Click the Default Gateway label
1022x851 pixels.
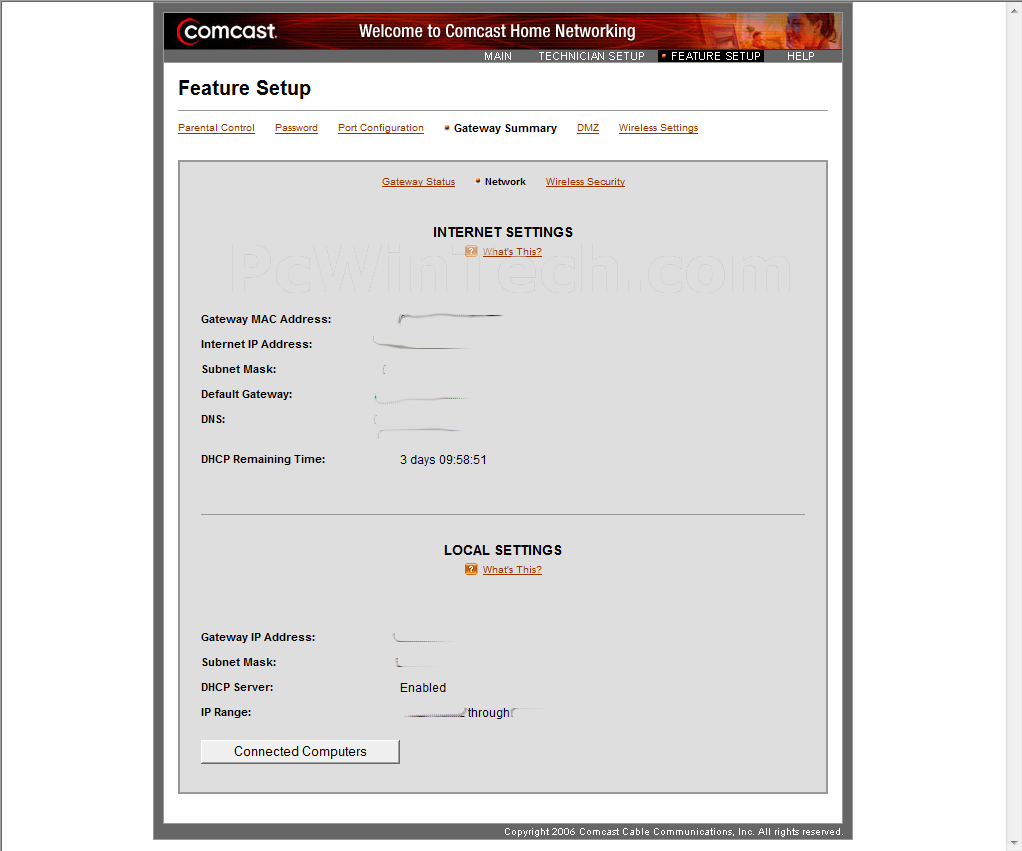coord(246,394)
